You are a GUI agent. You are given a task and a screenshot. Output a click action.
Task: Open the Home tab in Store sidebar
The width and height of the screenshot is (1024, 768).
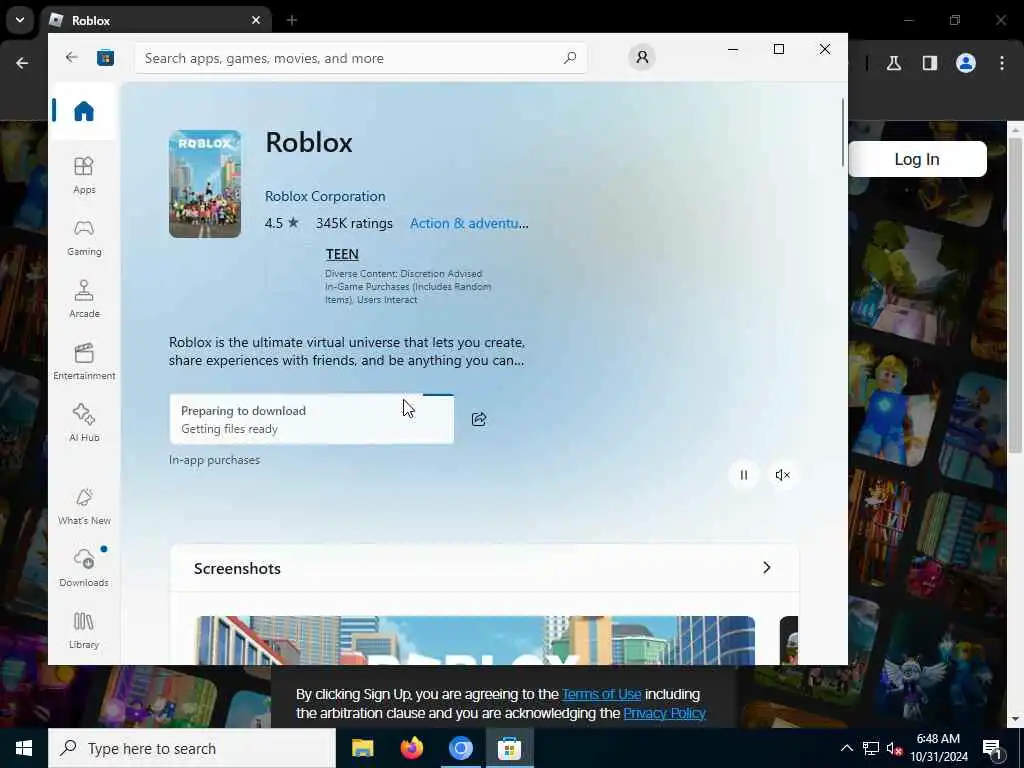pyautogui.click(x=84, y=111)
